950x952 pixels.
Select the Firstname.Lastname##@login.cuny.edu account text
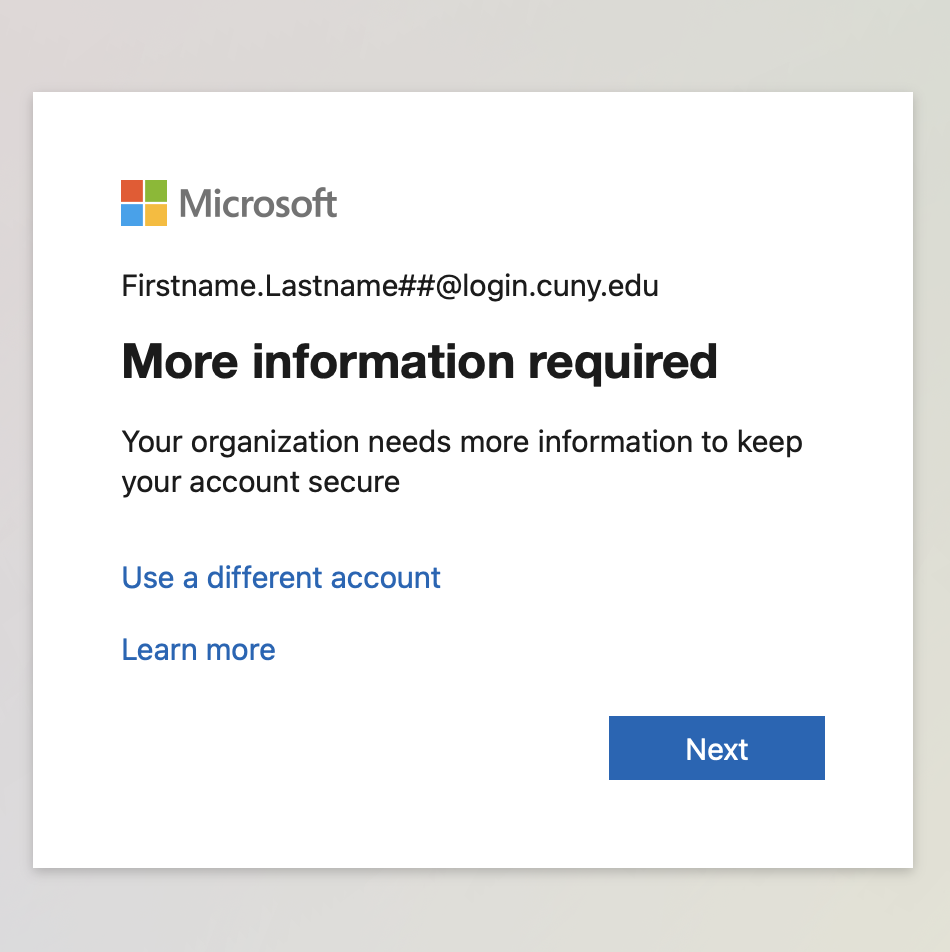tap(390, 286)
